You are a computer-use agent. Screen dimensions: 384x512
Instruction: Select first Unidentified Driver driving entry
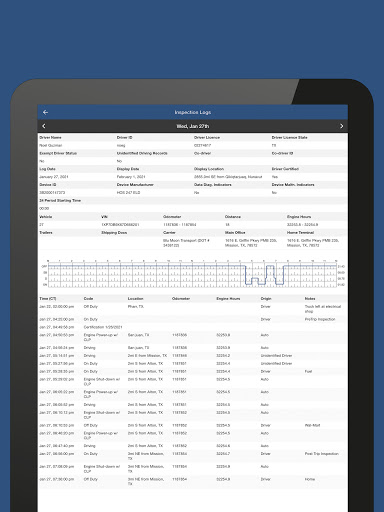pyautogui.click(x=193, y=355)
